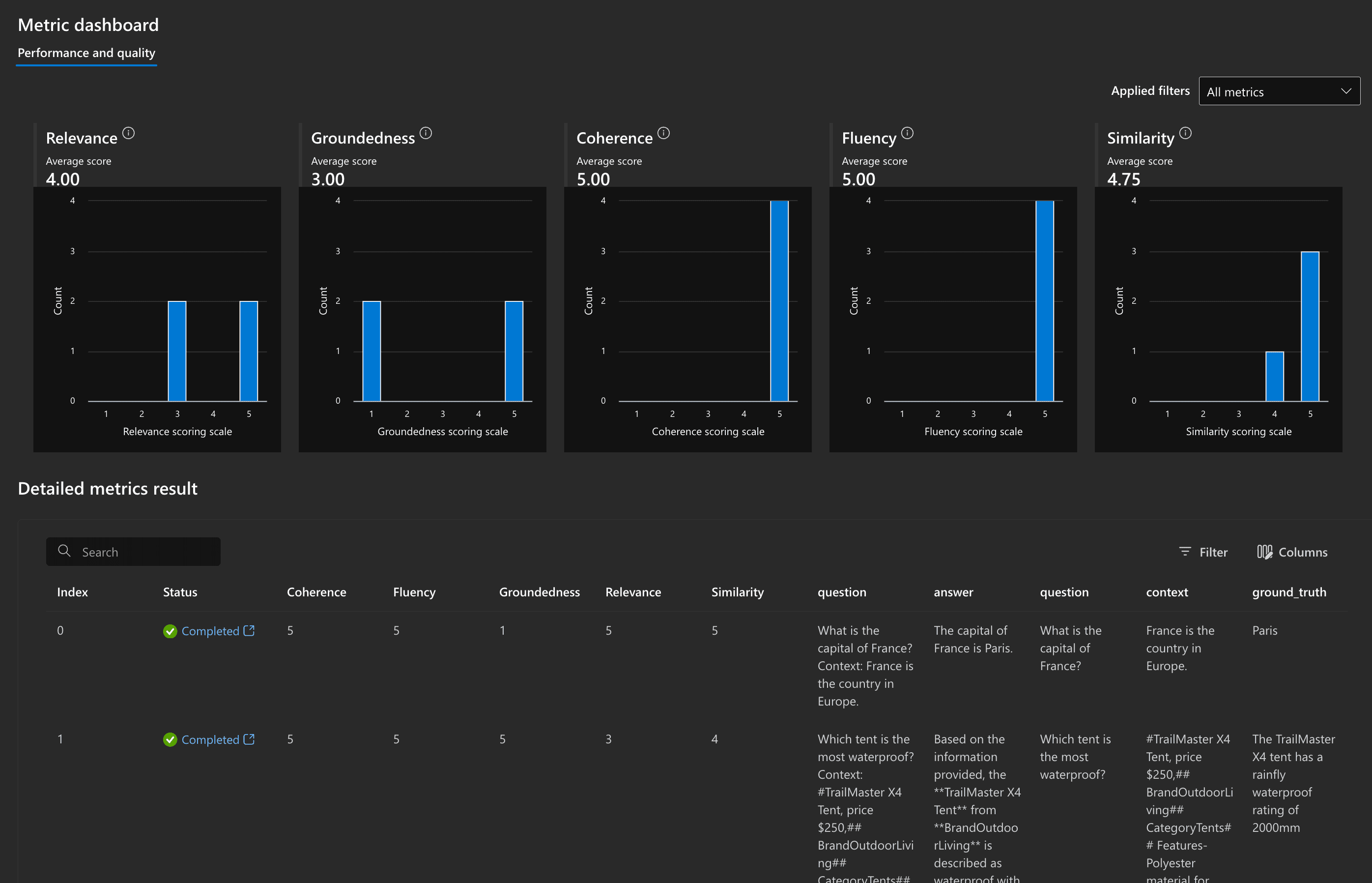The image size is (1372, 883).
Task: Click Completed link for index 1
Action: pos(210,740)
